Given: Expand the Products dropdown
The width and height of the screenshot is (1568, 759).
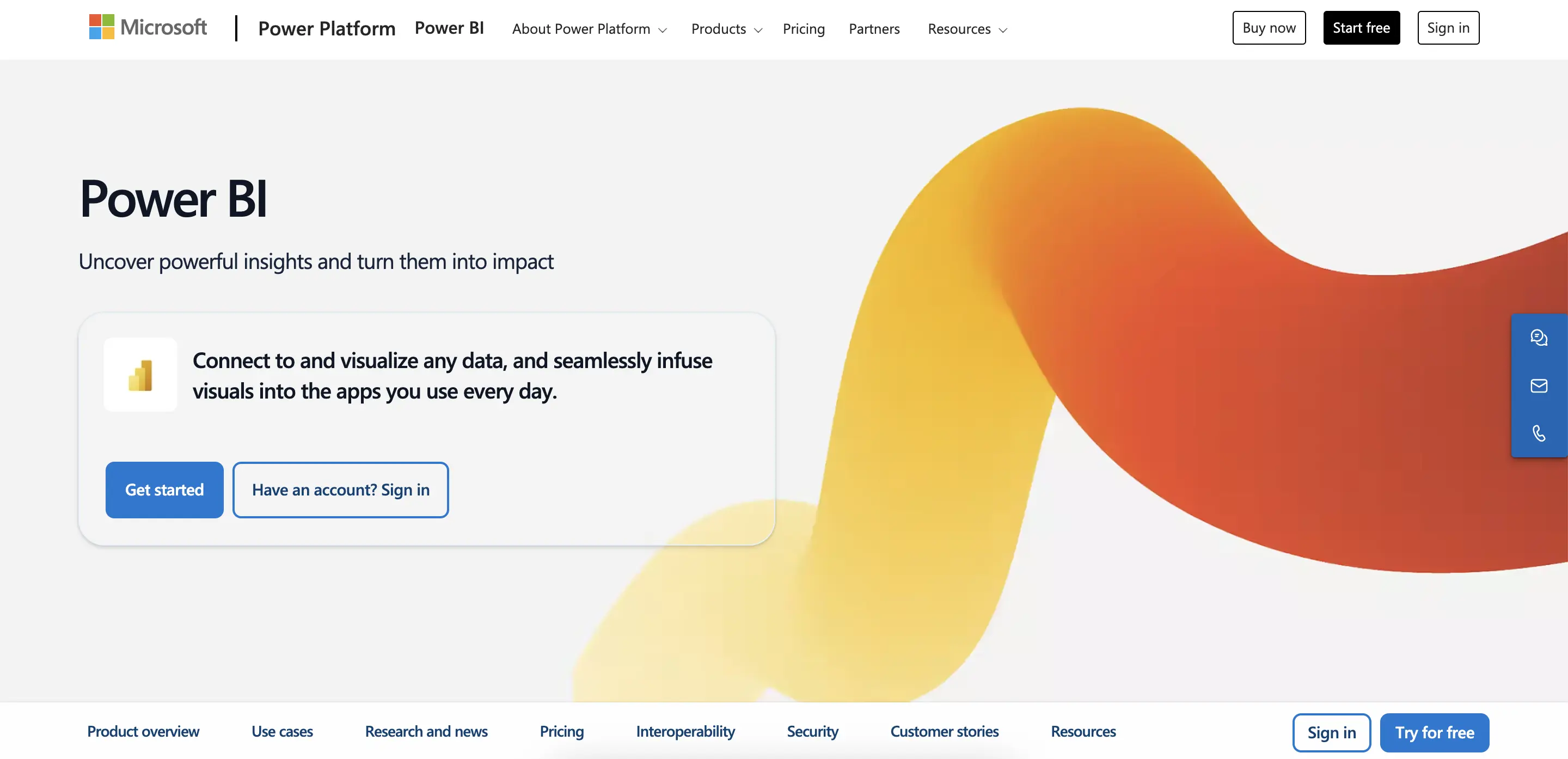Looking at the screenshot, I should (726, 29).
